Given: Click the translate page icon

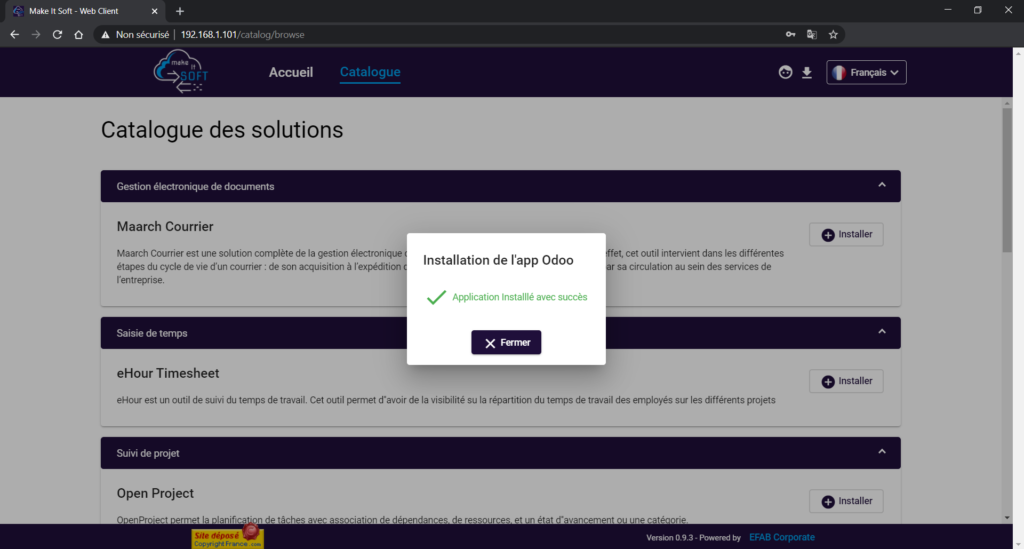Looking at the screenshot, I should [x=812, y=35].
